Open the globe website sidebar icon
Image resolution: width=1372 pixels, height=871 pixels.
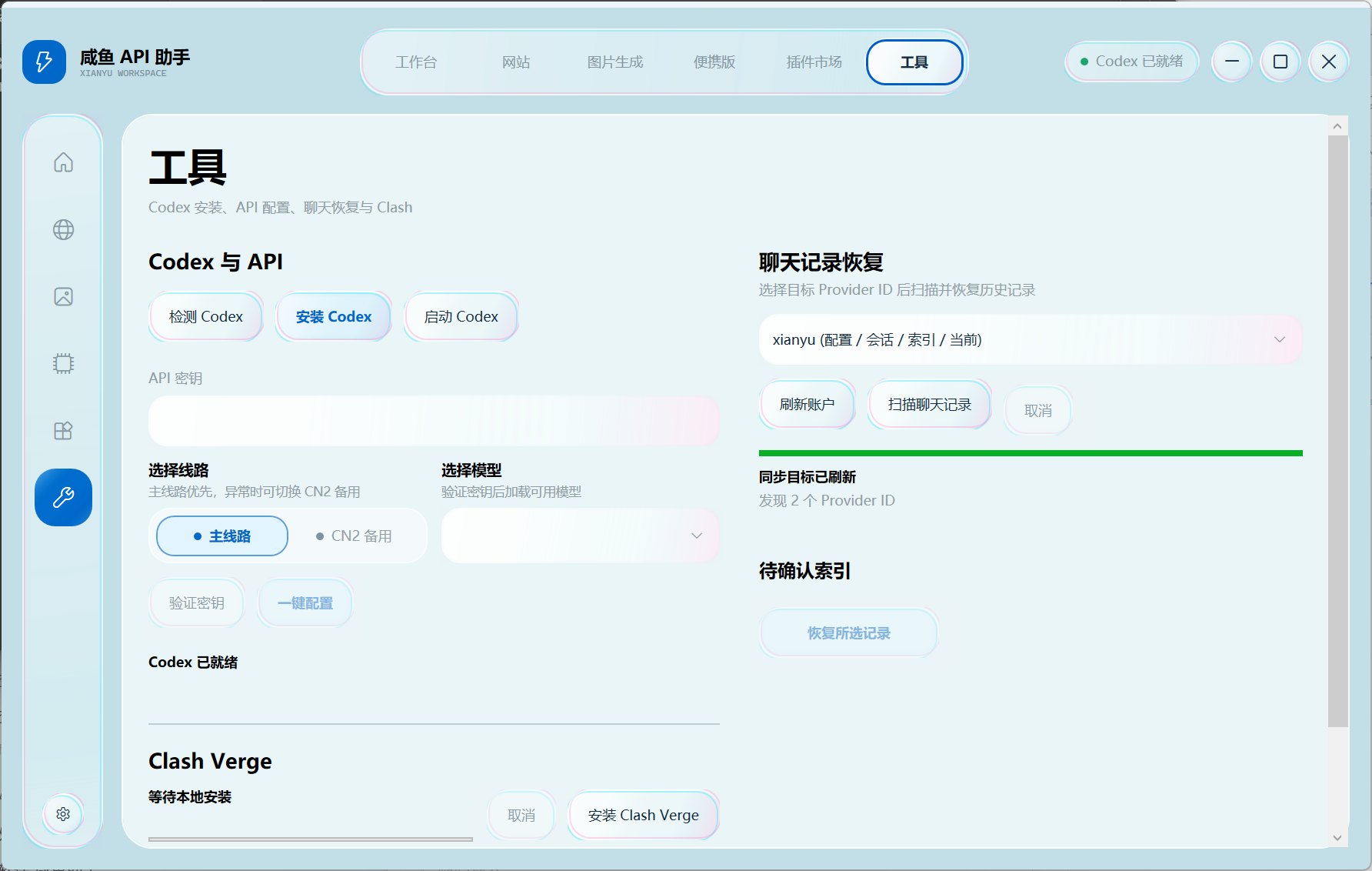[63, 229]
